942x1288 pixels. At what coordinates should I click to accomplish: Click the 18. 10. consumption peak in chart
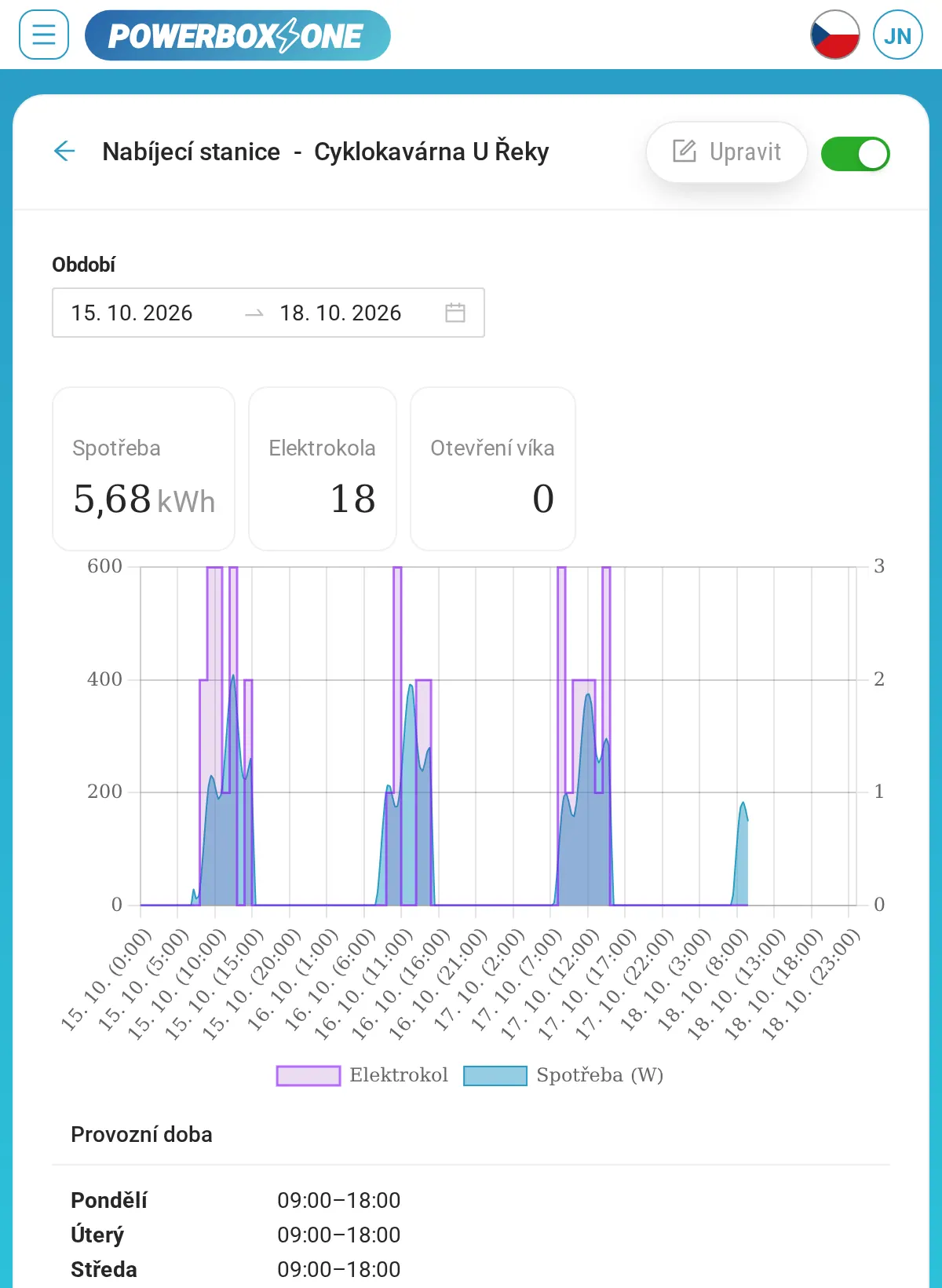pyautogui.click(x=743, y=804)
